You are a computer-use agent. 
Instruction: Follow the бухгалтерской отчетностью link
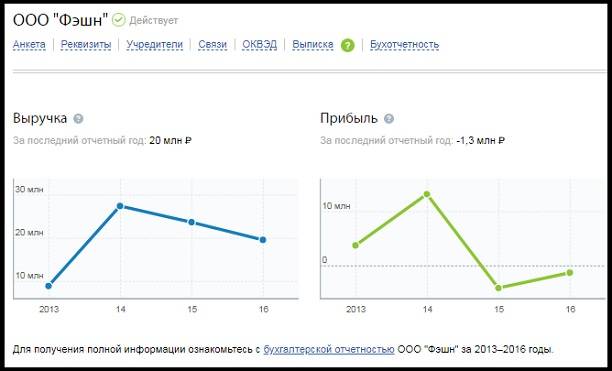(x=329, y=349)
